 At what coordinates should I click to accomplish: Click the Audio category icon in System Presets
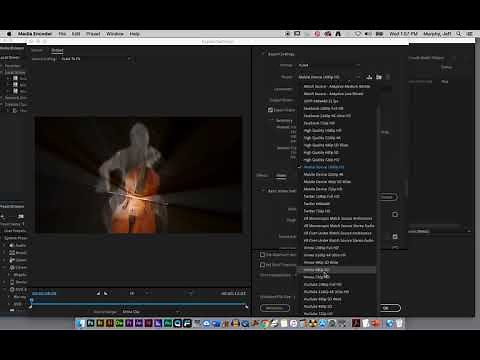(12, 245)
